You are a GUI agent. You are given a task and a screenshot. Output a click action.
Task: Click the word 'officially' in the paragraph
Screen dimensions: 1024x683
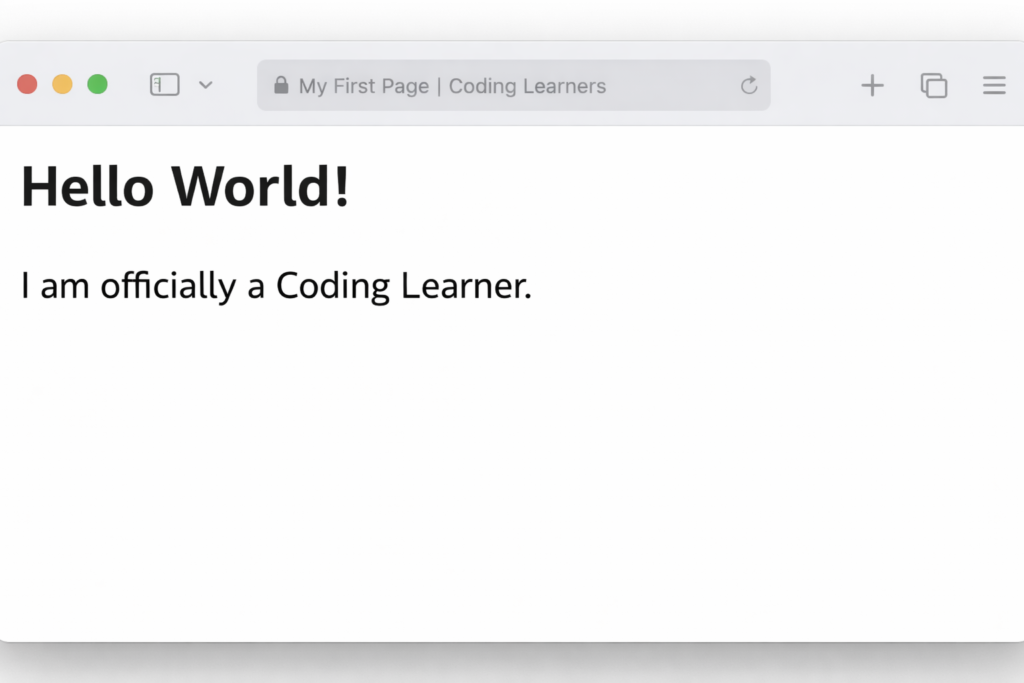point(168,286)
